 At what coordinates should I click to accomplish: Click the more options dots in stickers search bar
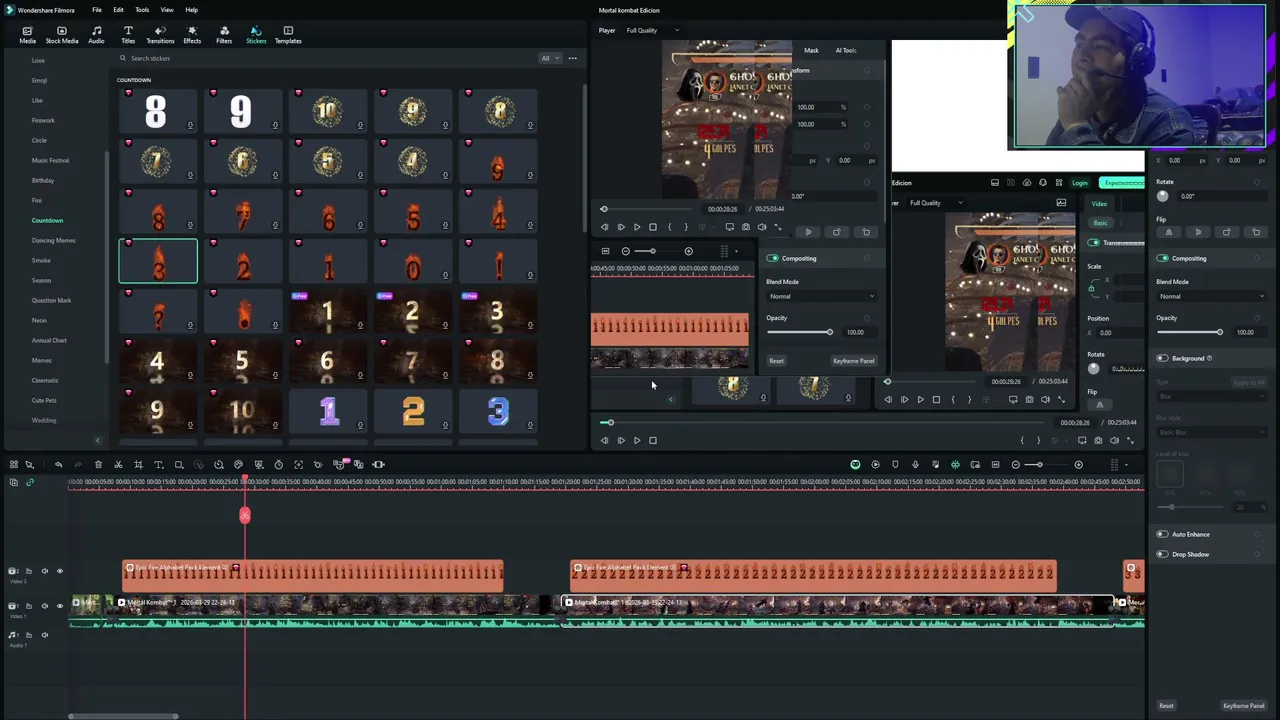[572, 58]
